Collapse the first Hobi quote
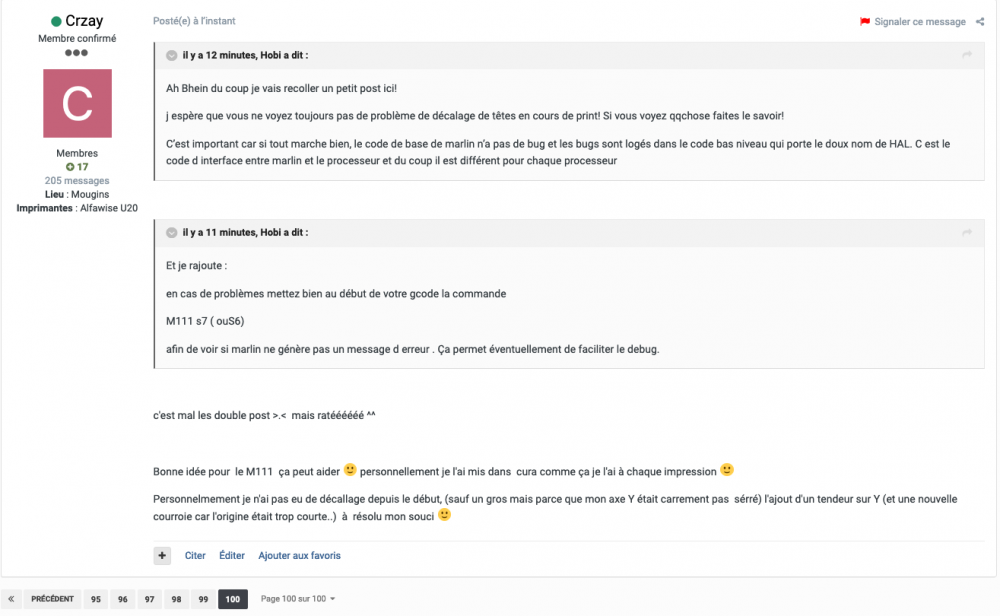The image size is (1000, 616). click(x=172, y=55)
